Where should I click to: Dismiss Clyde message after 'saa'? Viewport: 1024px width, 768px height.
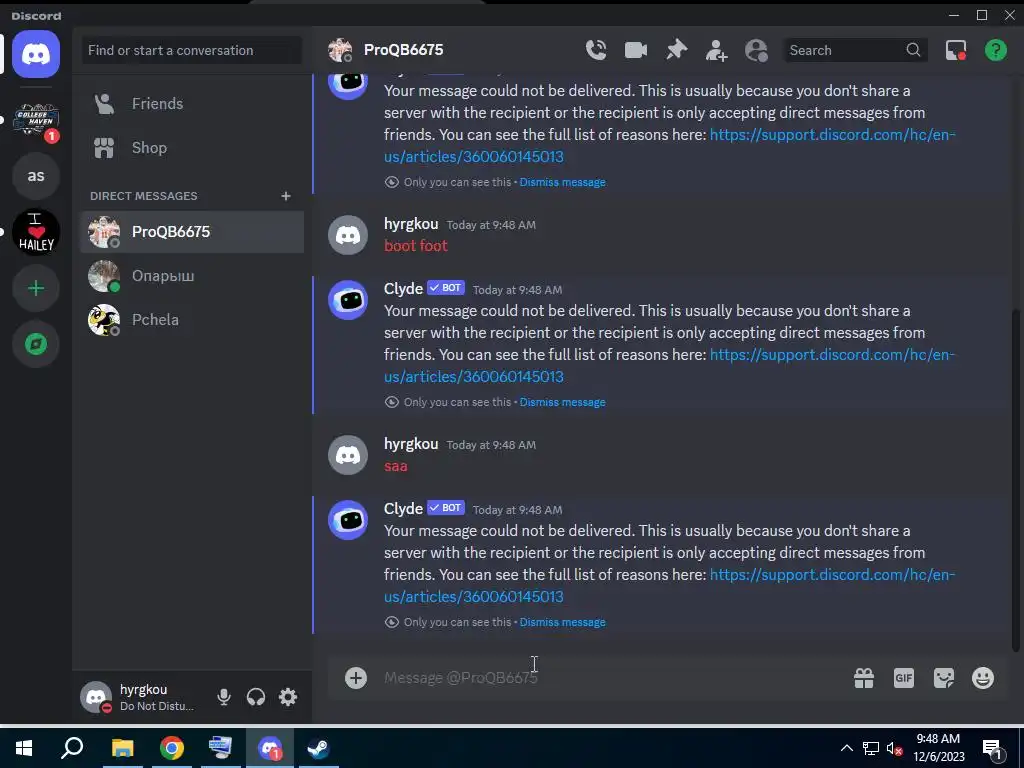562,622
